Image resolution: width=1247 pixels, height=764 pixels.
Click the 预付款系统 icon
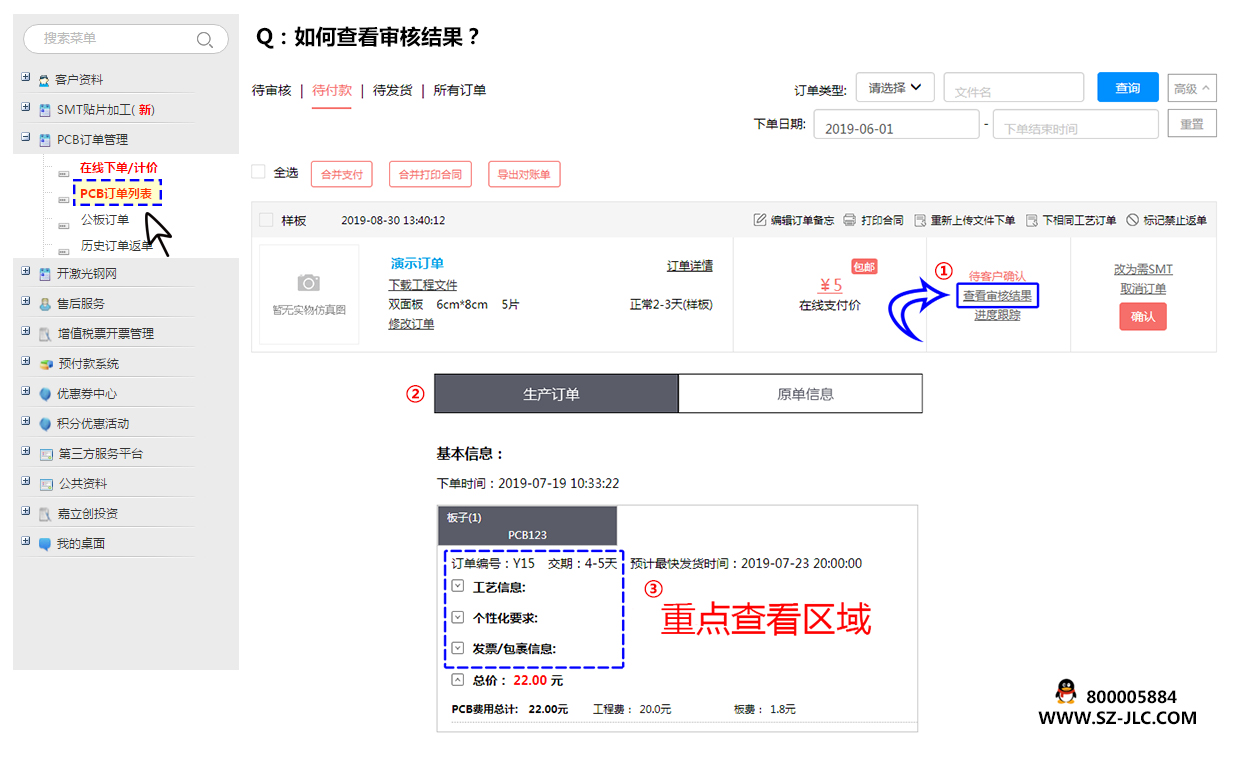(44, 364)
